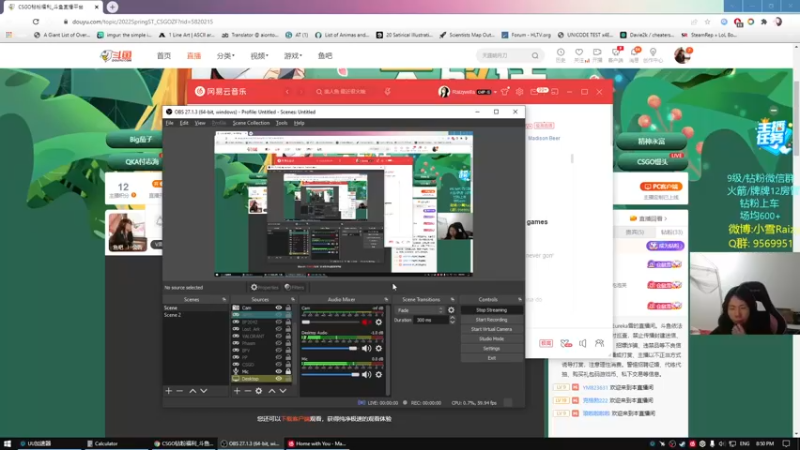This screenshot has height=450, width=800.
Task: Add a new scene with the plus icon
Action: click(x=169, y=391)
